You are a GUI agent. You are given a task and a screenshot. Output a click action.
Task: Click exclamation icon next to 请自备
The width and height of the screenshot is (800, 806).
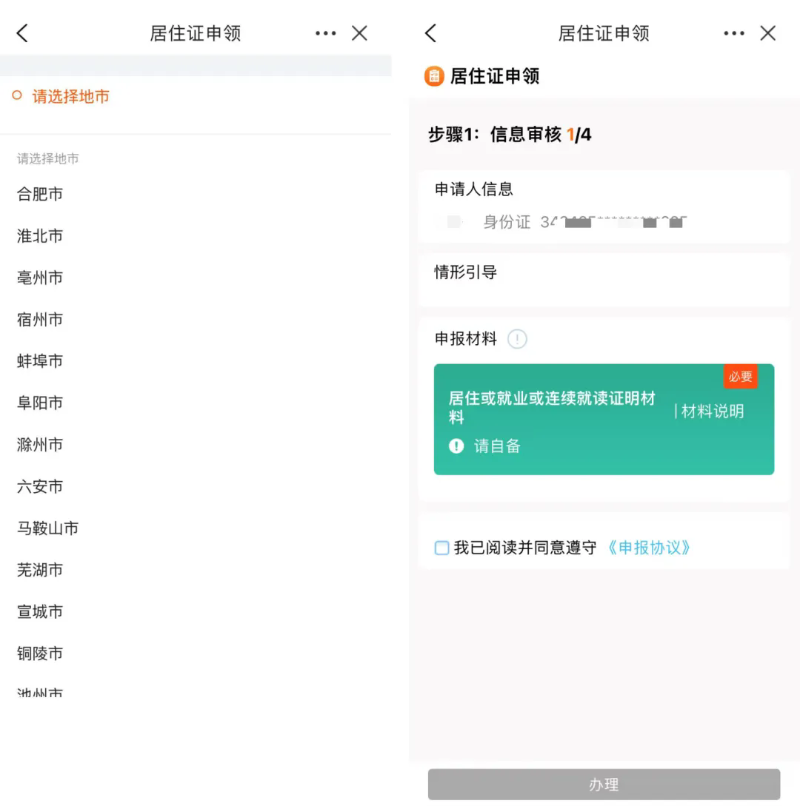(x=457, y=446)
